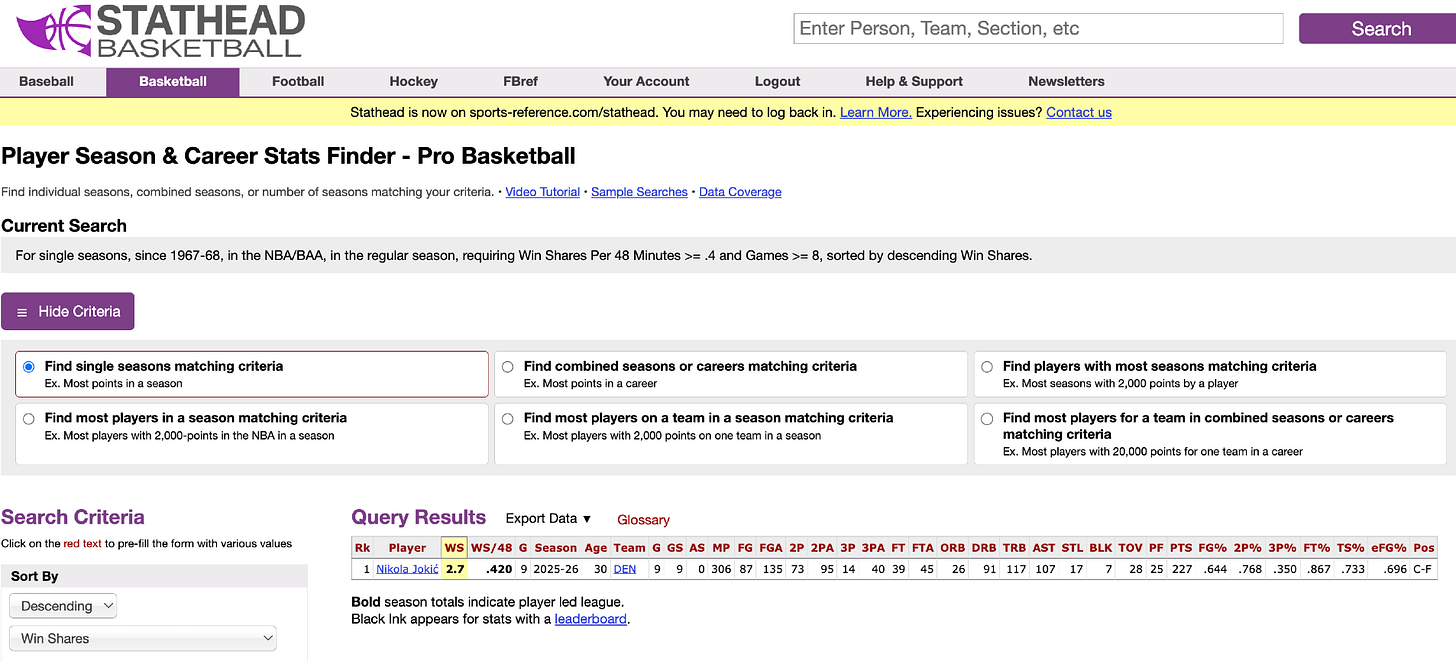
Task: Open the Descending sort order dropdown
Action: click(63, 606)
